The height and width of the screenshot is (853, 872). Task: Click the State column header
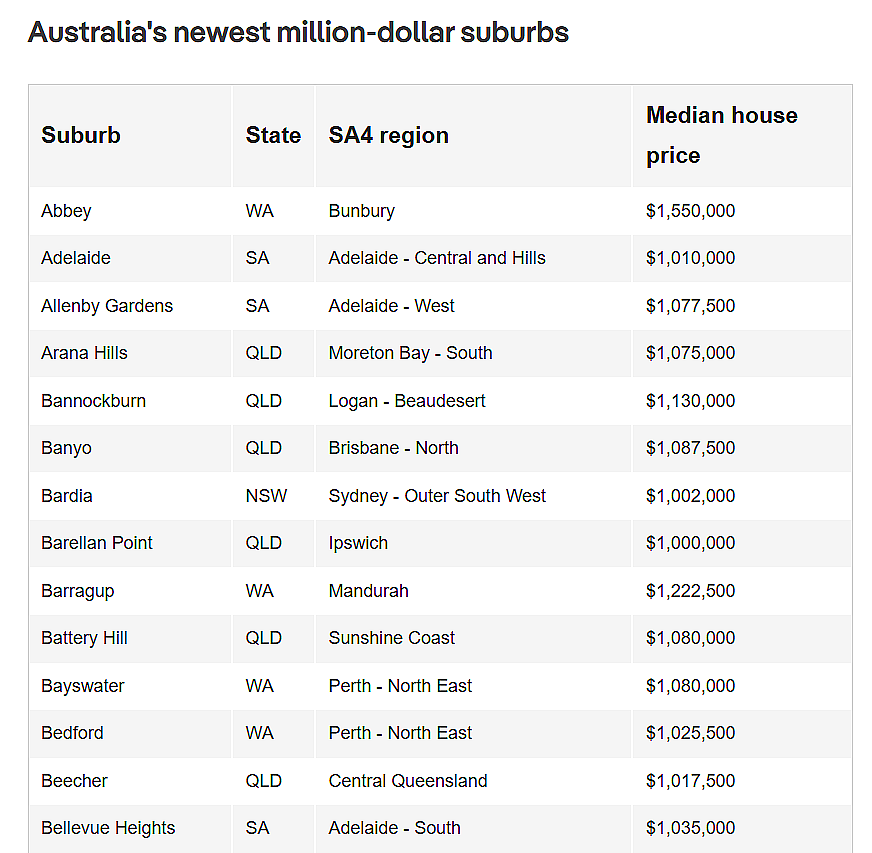pyautogui.click(x=273, y=135)
